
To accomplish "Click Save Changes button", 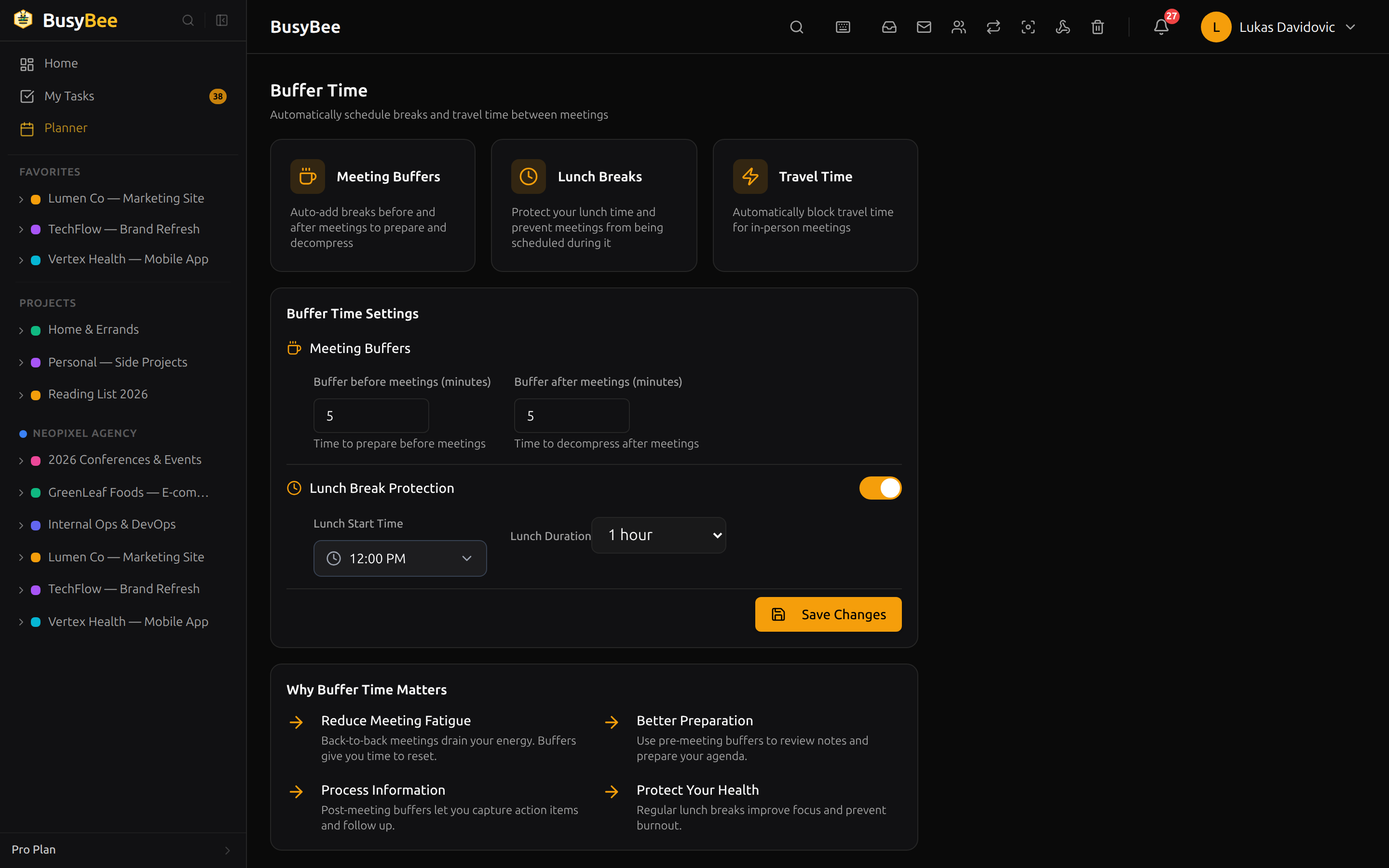I will coord(828,614).
